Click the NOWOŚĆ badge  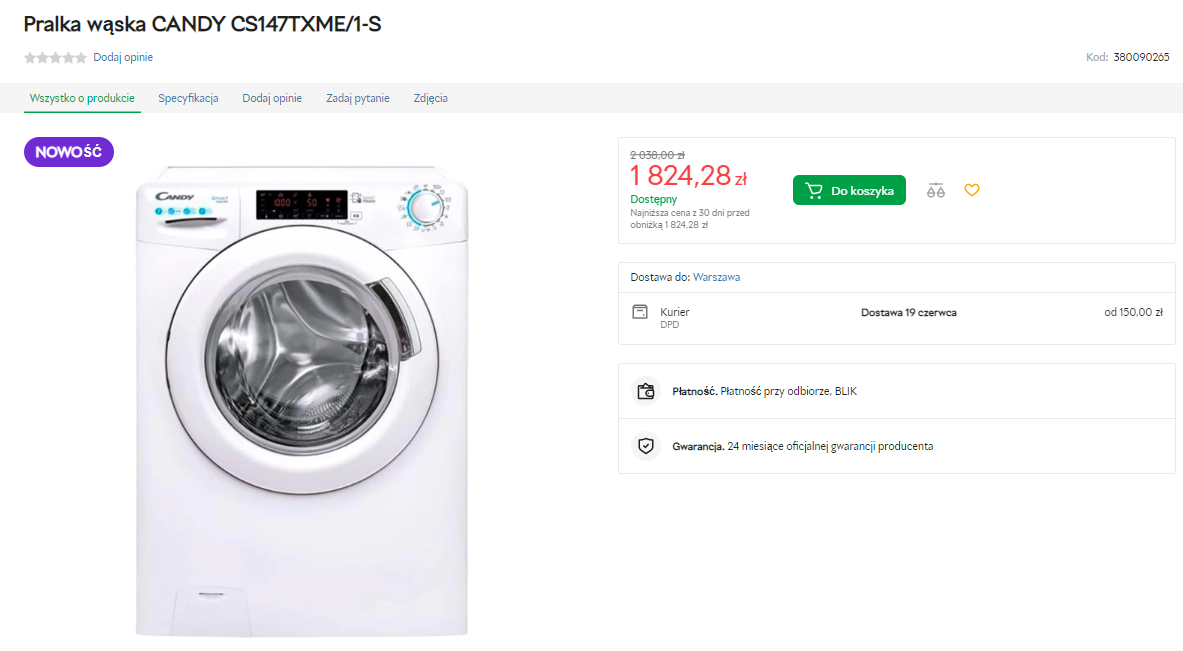coord(69,152)
